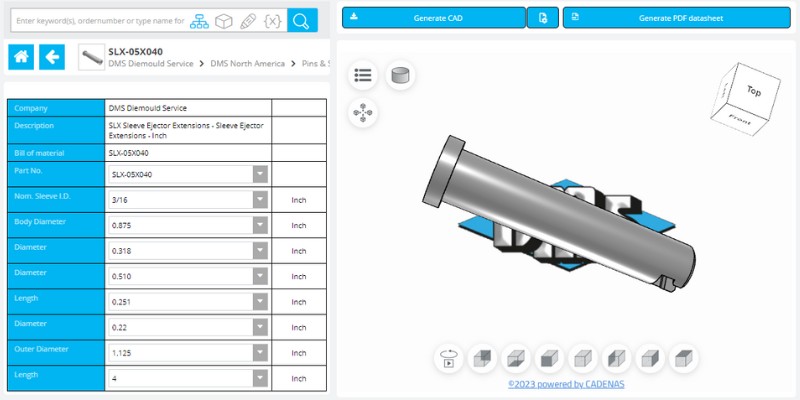Switch to top view cube icon
800x400 pixels.
point(684,358)
